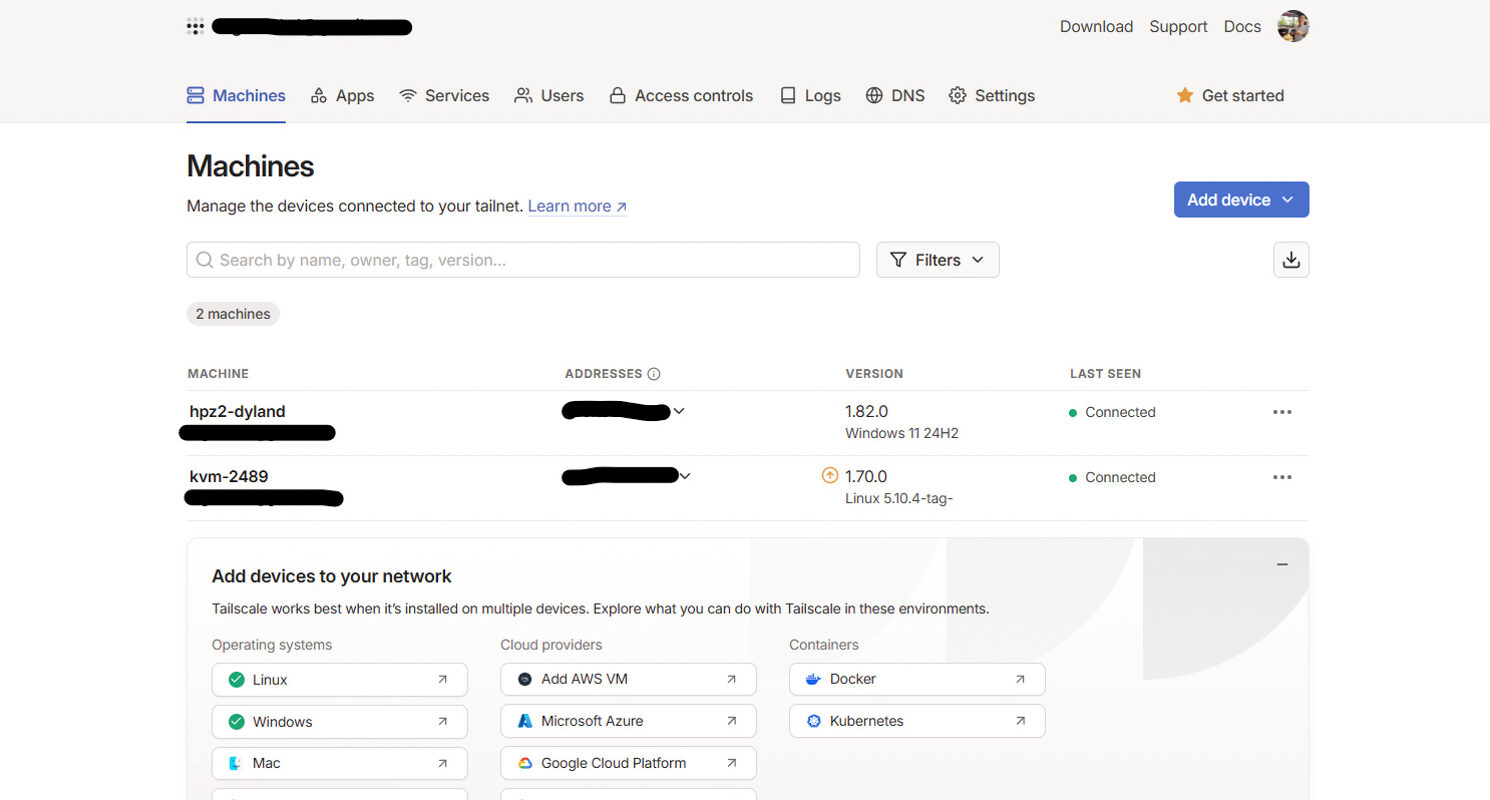Click the Addresses info icon

point(654,374)
